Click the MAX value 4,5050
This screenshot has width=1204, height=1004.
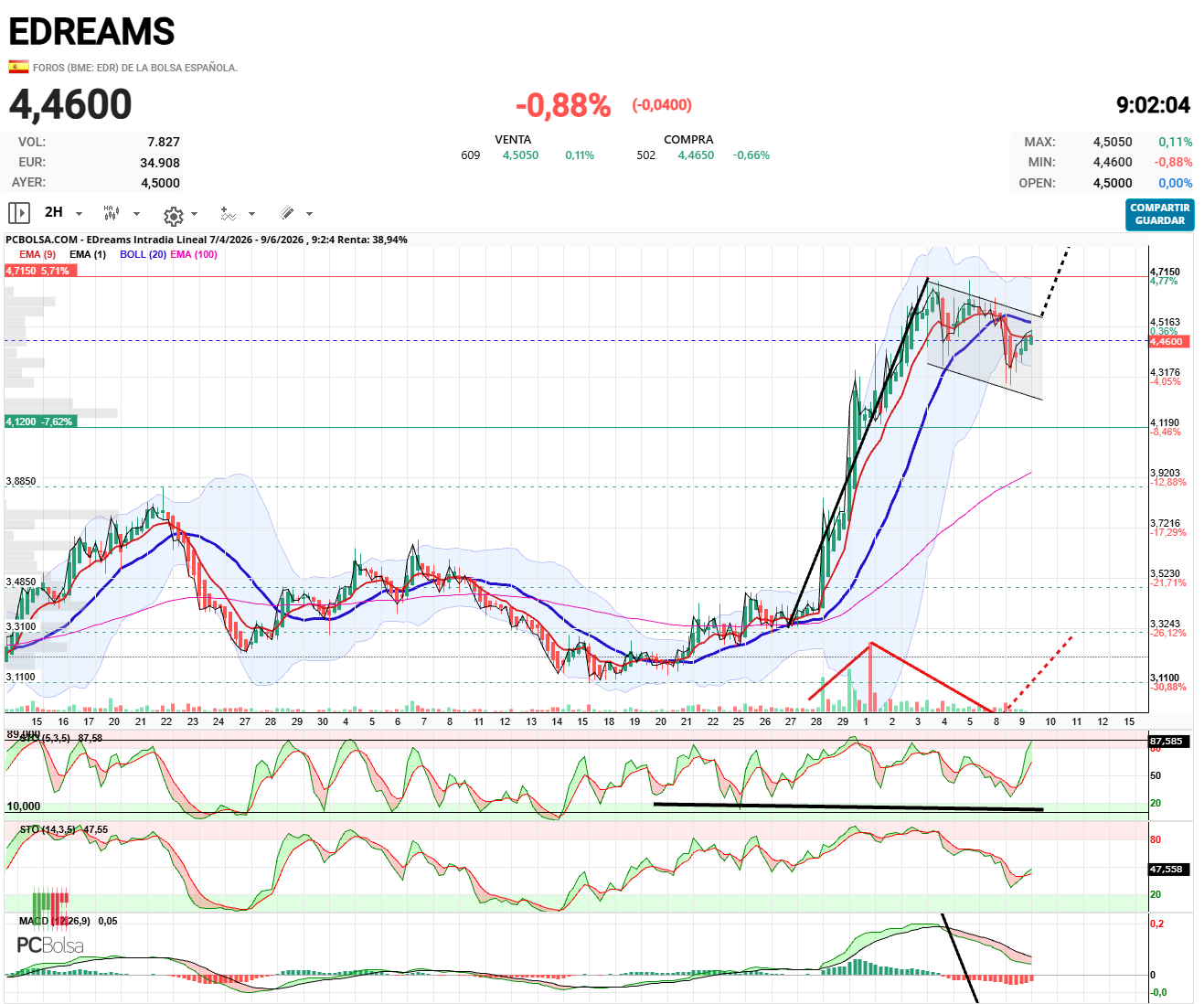pyautogui.click(x=1113, y=142)
